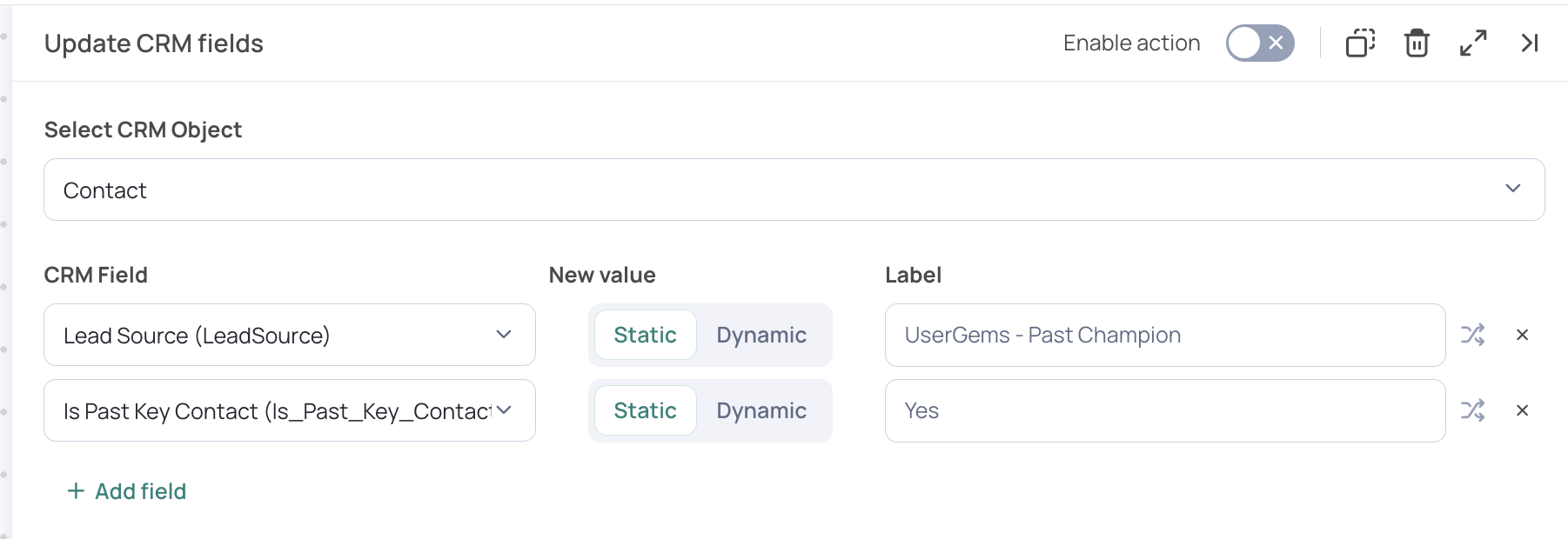Click the Yes label input field
This screenshot has height=539, width=1568.
[x=1165, y=410]
